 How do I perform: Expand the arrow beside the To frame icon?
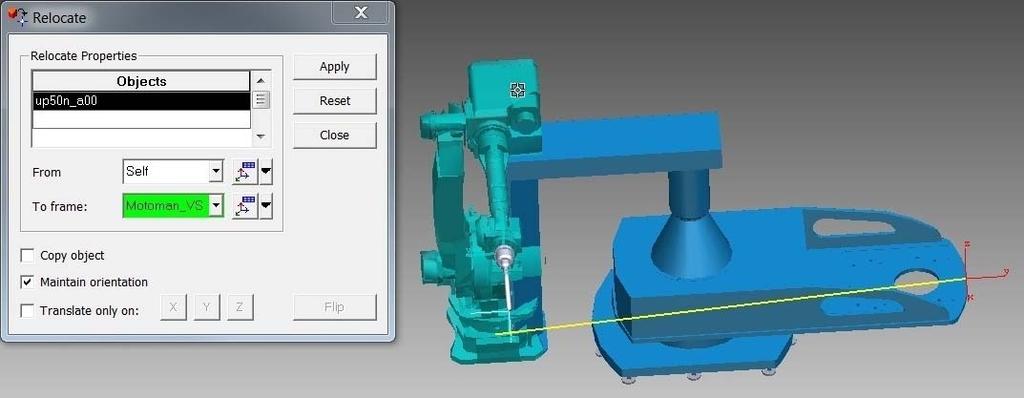click(x=266, y=207)
